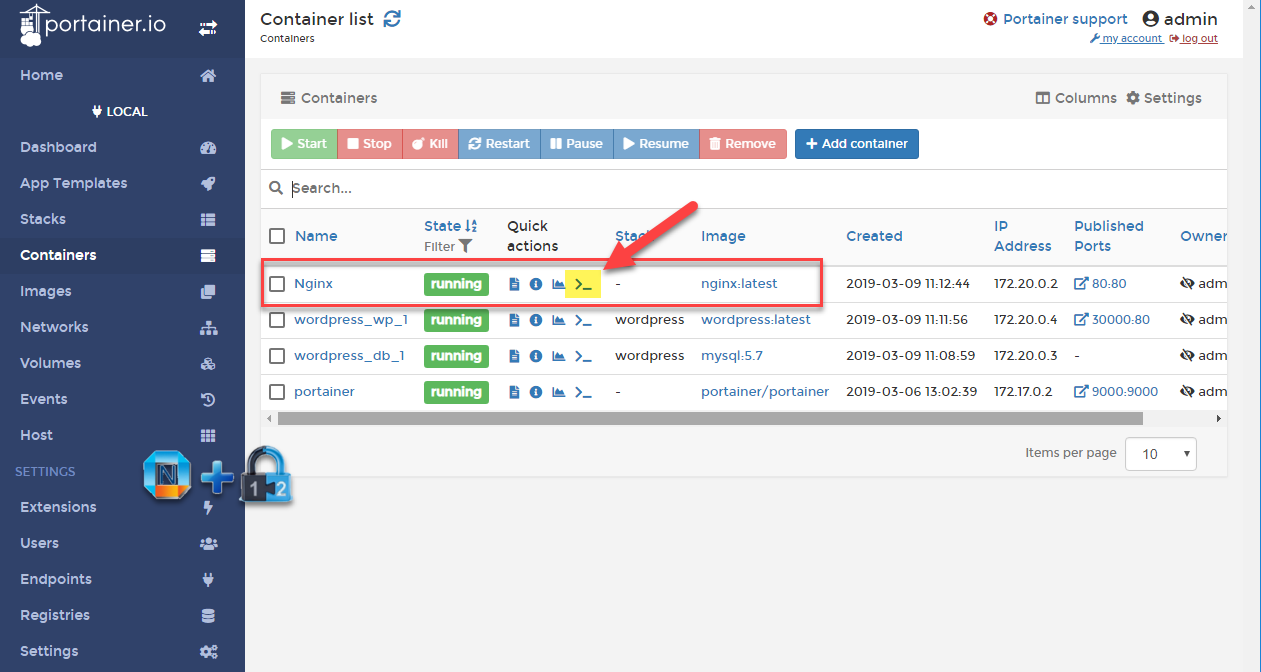Open console icon for wordpress_db_1 row
The width and height of the screenshot is (1261, 672).
(584, 356)
